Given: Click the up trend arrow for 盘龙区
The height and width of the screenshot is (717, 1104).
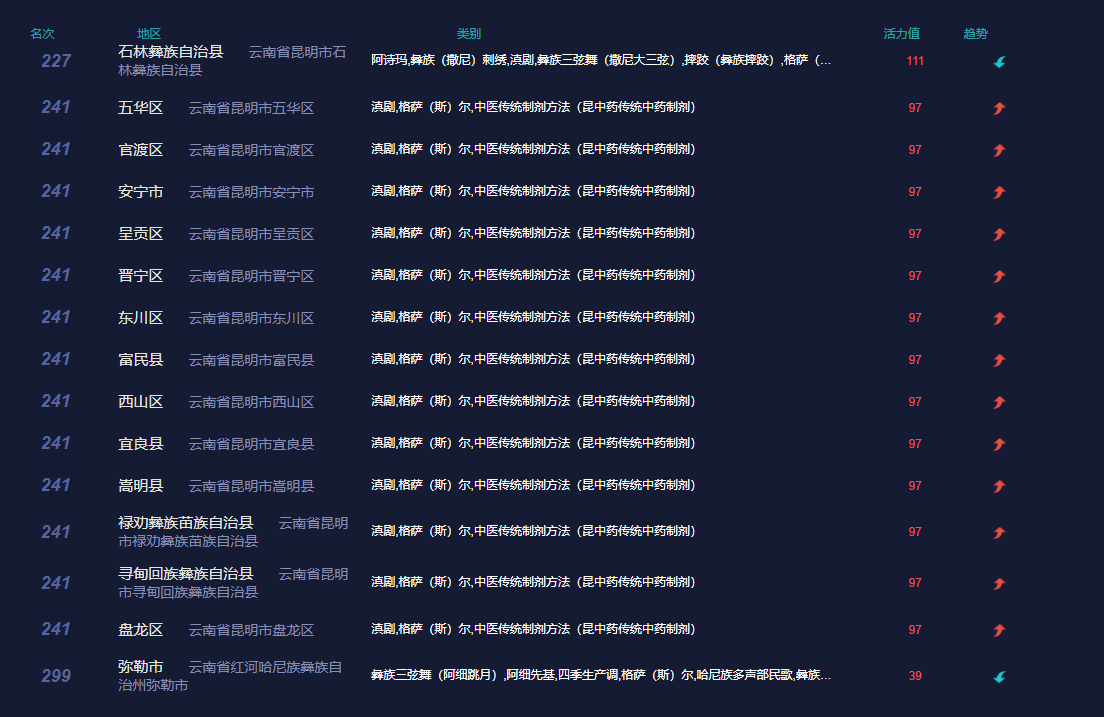Looking at the screenshot, I should click(999, 630).
